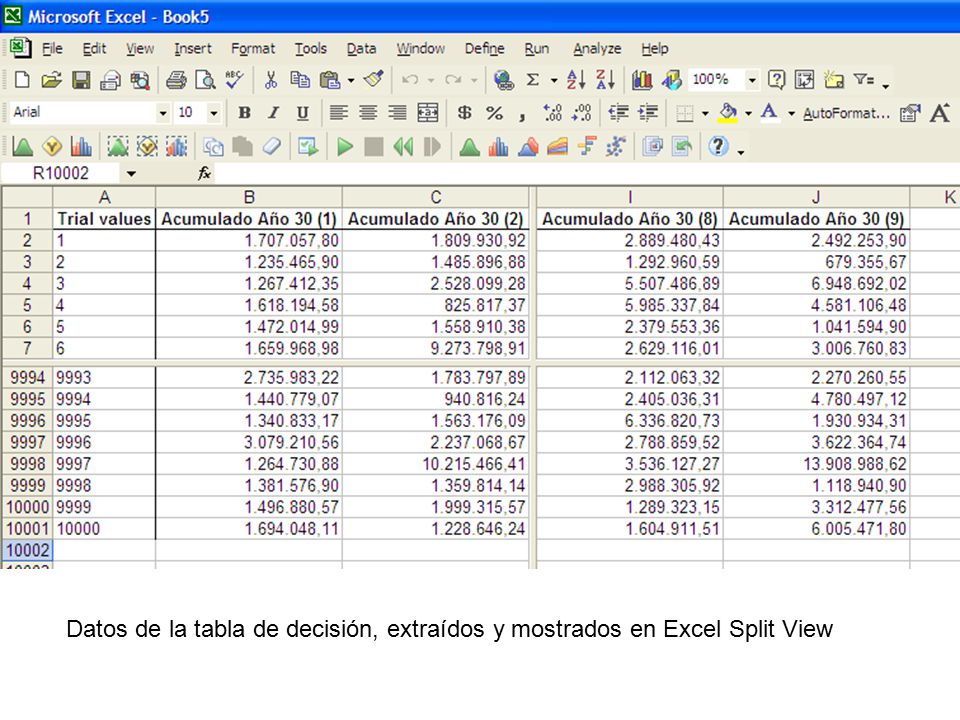This screenshot has height=720, width=960.
Task: Stop the simulation with the square icon
Action: [373, 147]
